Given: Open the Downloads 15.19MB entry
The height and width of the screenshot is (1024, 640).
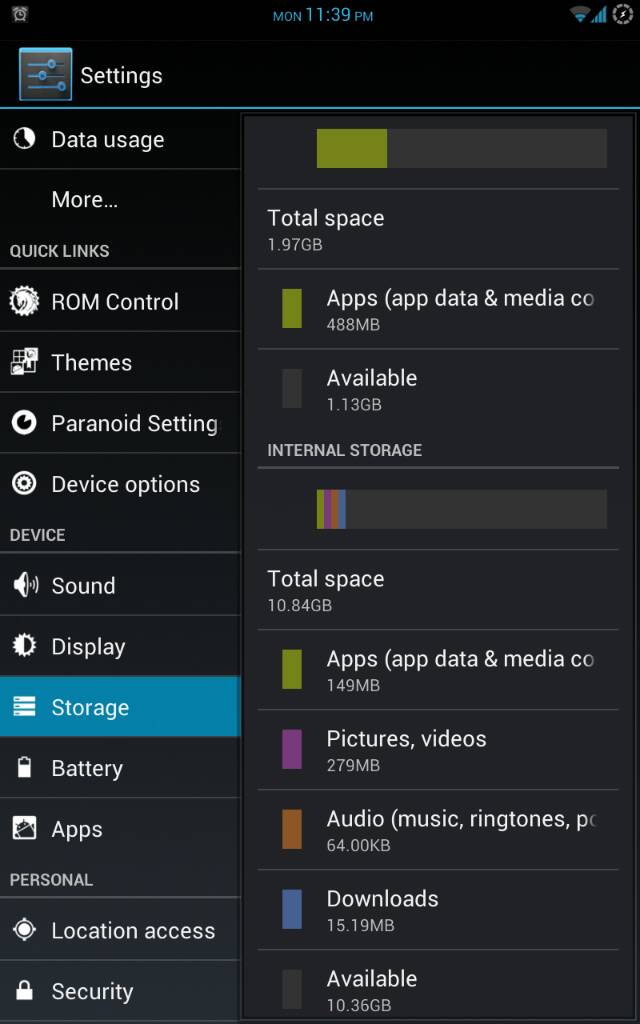Looking at the screenshot, I should click(x=438, y=910).
